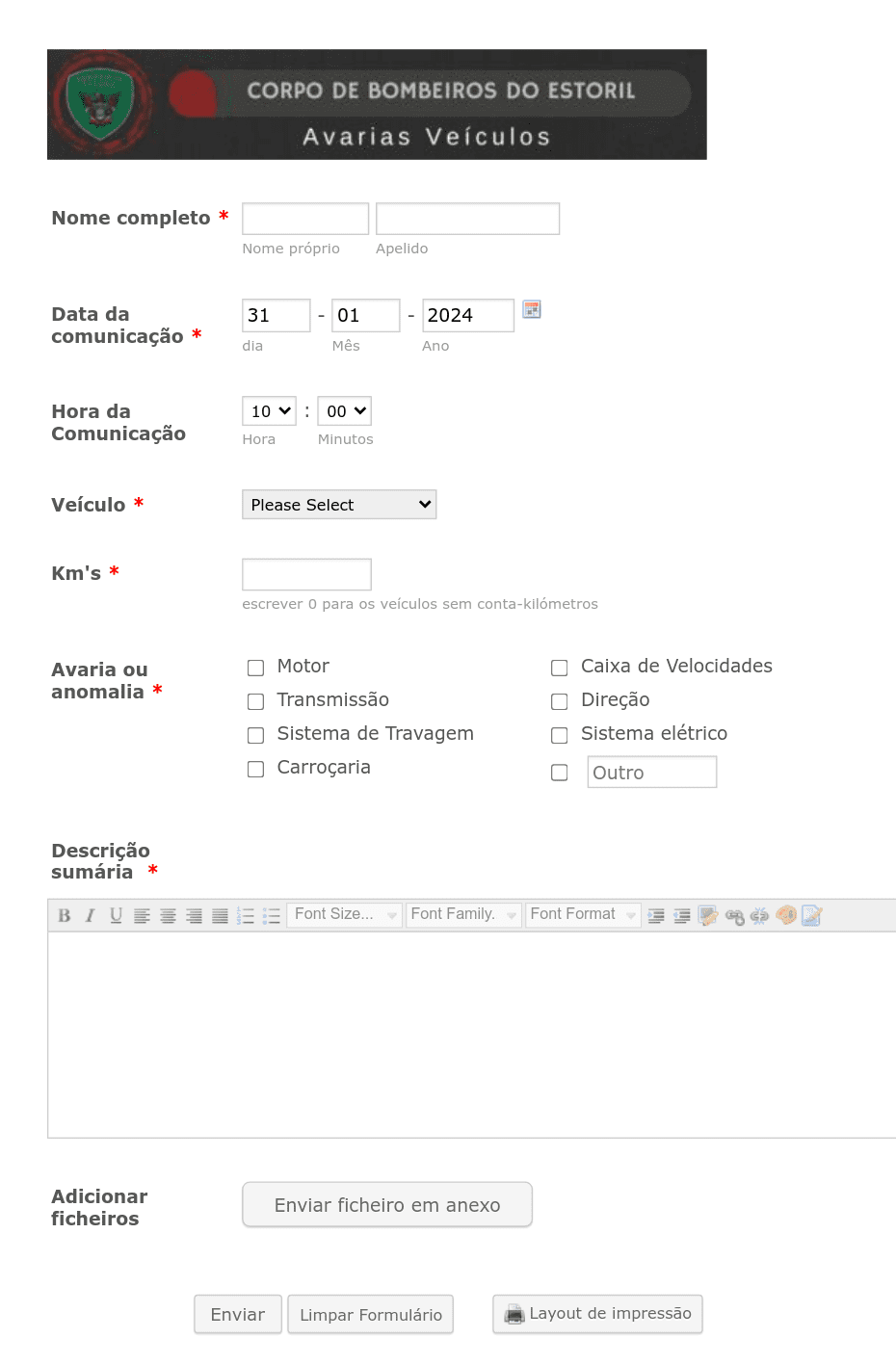The width and height of the screenshot is (896, 1365).
Task: Open the Font Size dropdown
Action: pyautogui.click(x=344, y=915)
